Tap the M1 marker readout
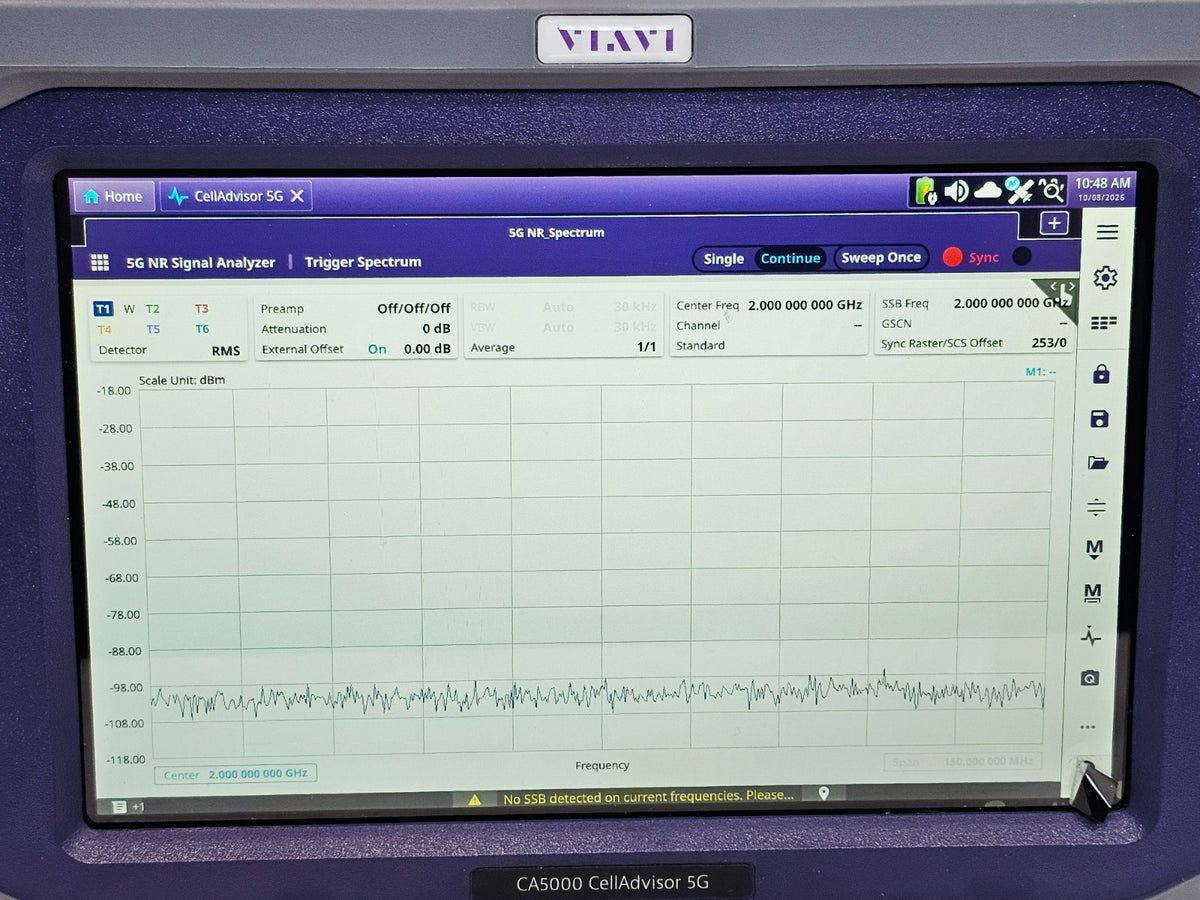The height and width of the screenshot is (900, 1200). 1040,372
